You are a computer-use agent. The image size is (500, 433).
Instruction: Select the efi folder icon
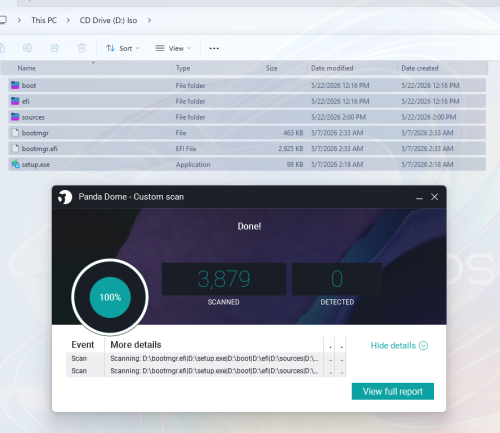tap(15, 101)
